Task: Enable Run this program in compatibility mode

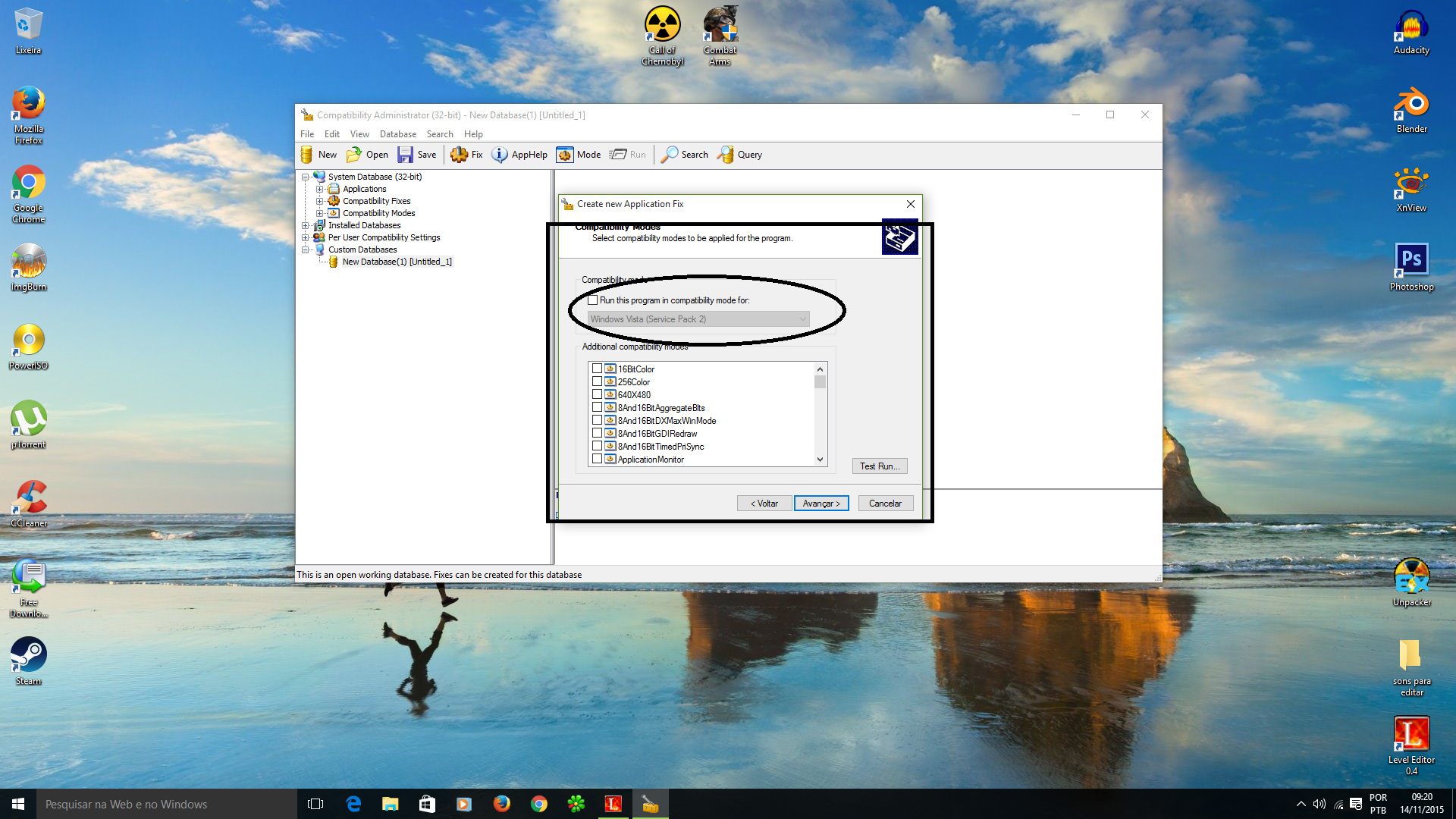Action: pyautogui.click(x=593, y=300)
